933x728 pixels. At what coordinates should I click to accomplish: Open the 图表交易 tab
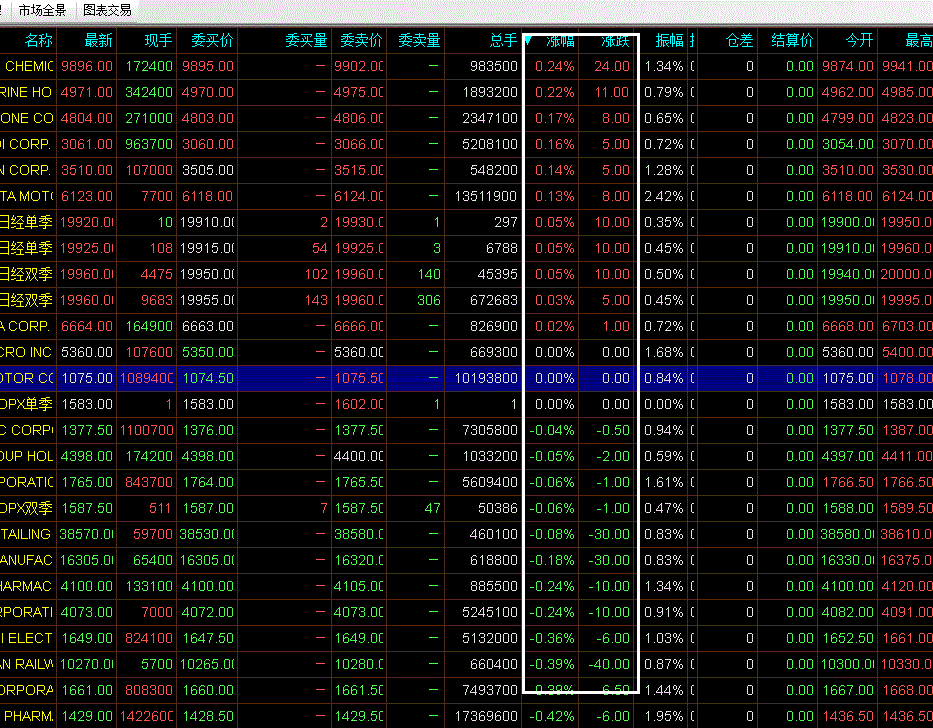107,10
